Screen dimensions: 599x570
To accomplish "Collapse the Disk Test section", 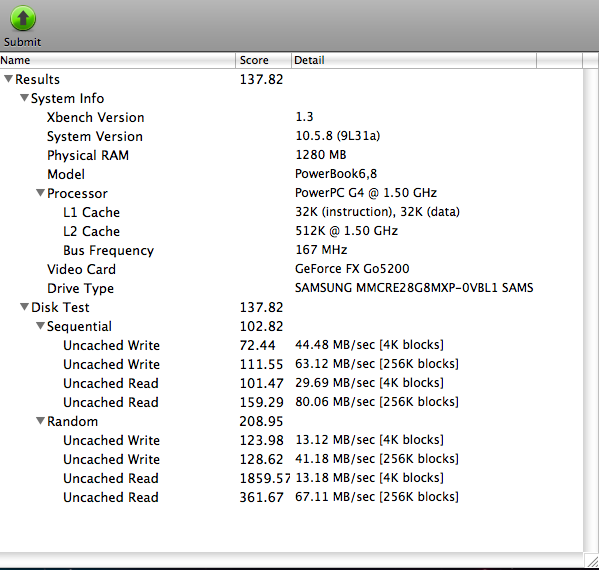I will click(24, 306).
